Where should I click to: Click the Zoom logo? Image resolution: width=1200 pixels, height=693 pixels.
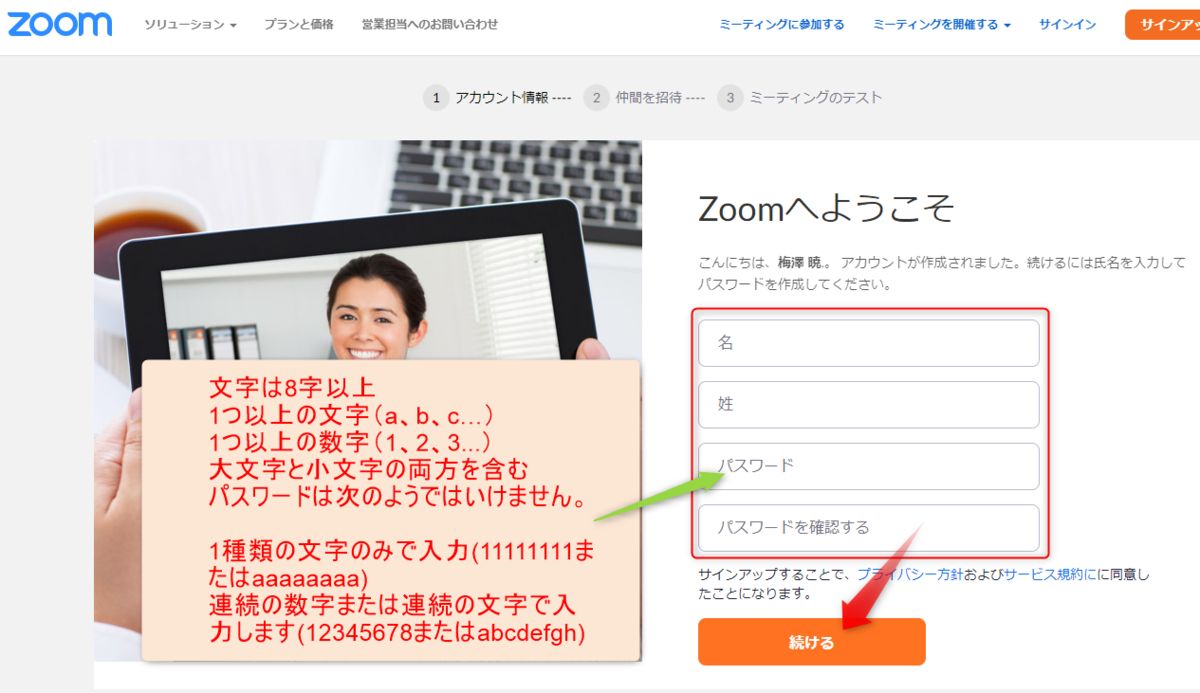coord(60,24)
